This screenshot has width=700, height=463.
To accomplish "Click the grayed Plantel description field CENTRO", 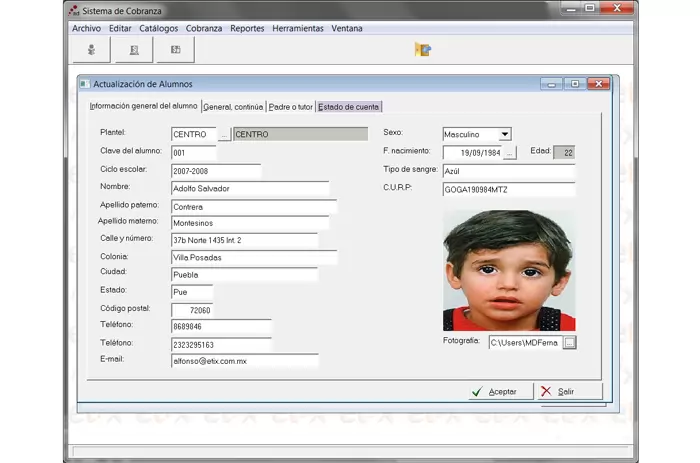I will pos(301,134).
